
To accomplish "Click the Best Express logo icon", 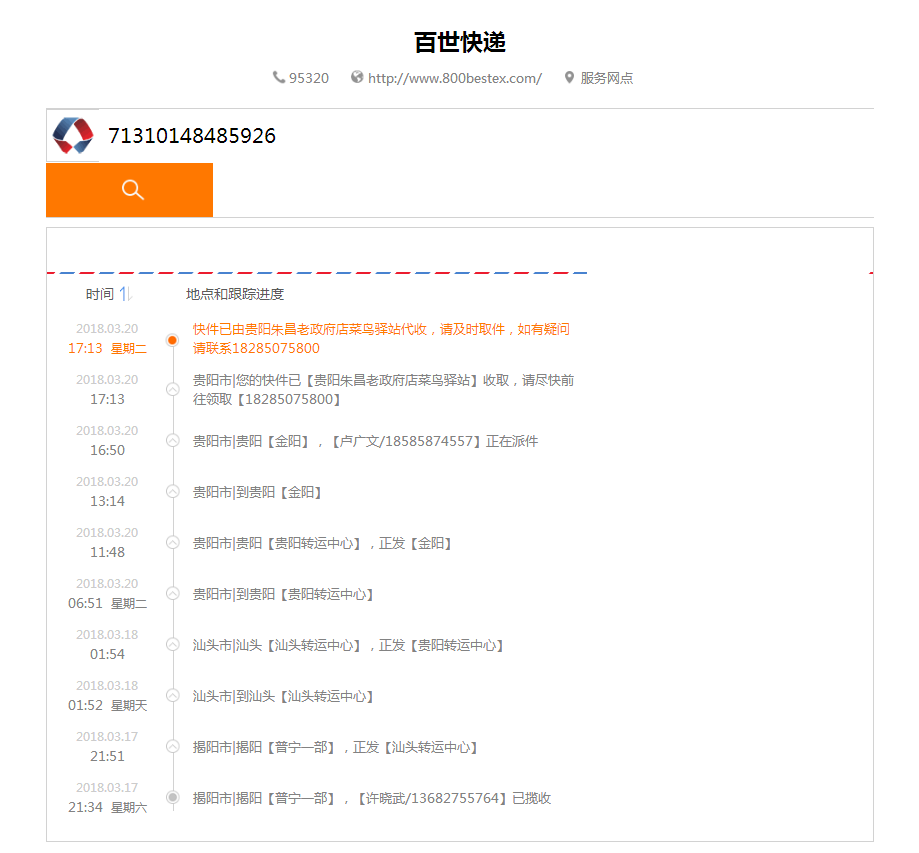I will (x=73, y=135).
